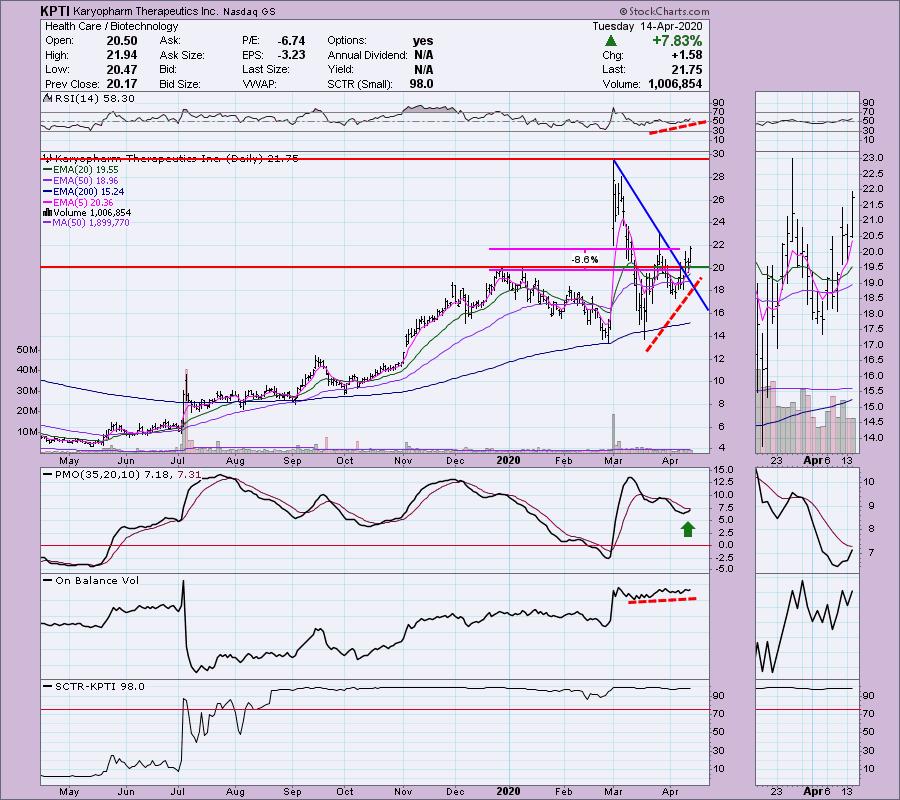Click the 10M volume axis label
The height and width of the screenshot is (800, 900).
pos(28,432)
